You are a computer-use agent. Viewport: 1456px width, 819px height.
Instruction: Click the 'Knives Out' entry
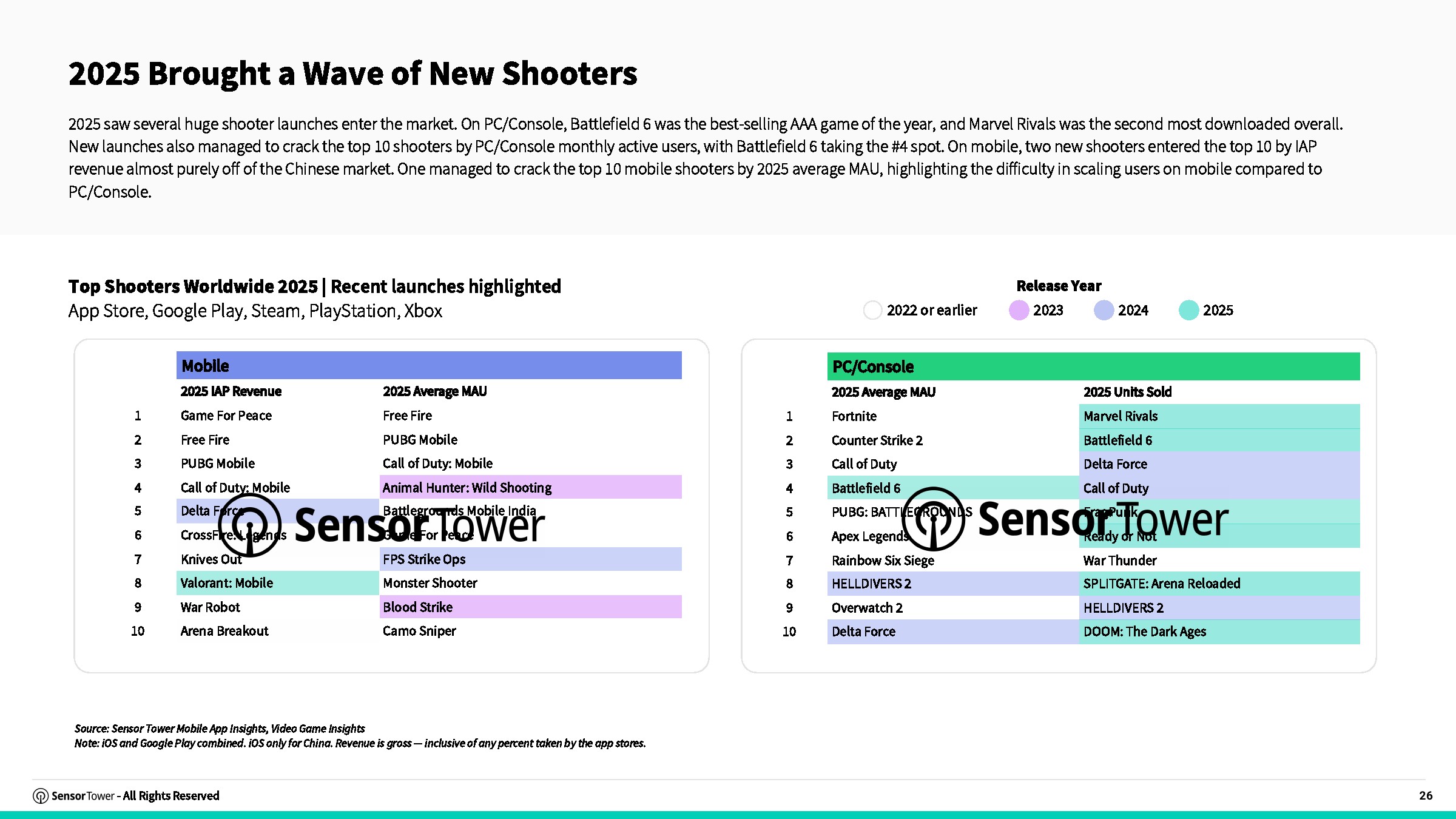(211, 559)
